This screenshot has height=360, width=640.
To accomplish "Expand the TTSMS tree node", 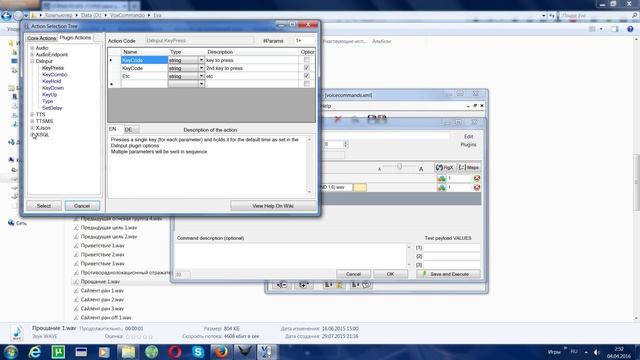I will tap(32, 121).
